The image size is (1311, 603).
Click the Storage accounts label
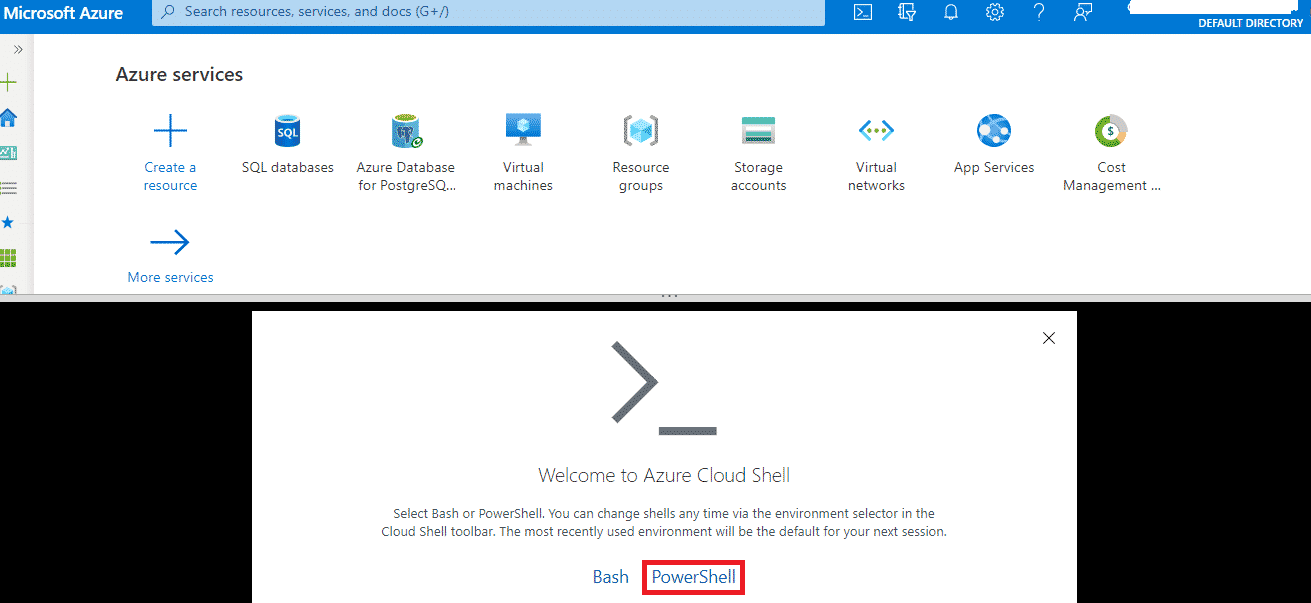(759, 176)
